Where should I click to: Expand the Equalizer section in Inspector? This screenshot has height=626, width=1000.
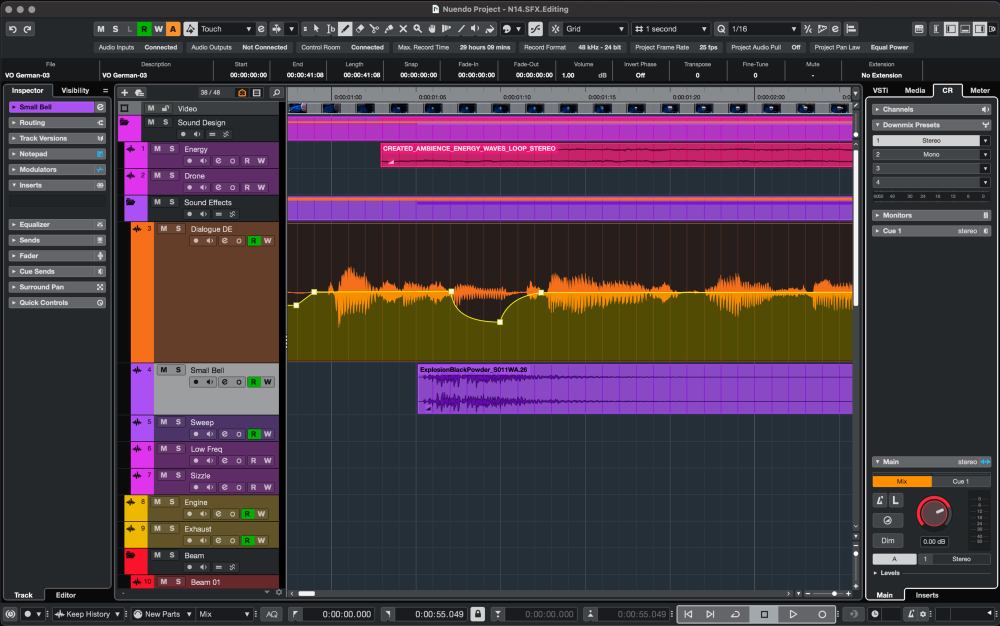point(35,225)
